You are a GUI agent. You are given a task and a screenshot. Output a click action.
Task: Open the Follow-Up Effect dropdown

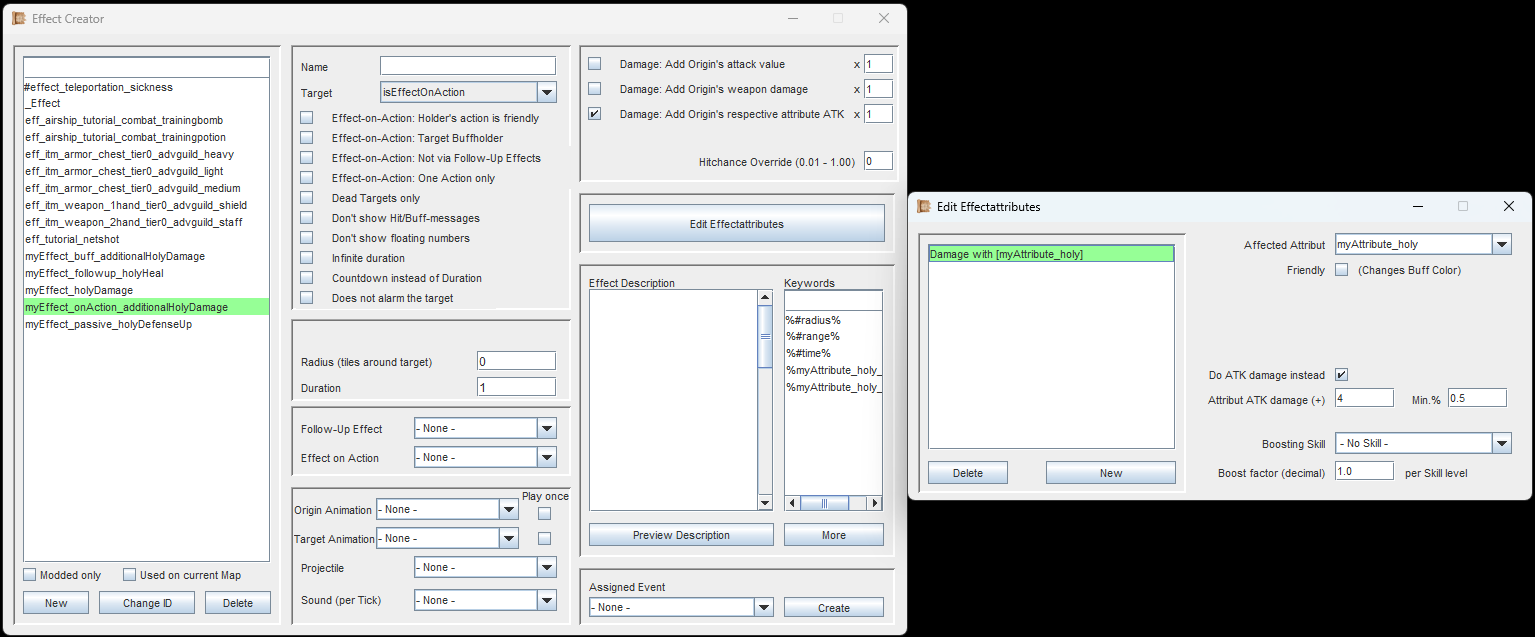pos(484,428)
